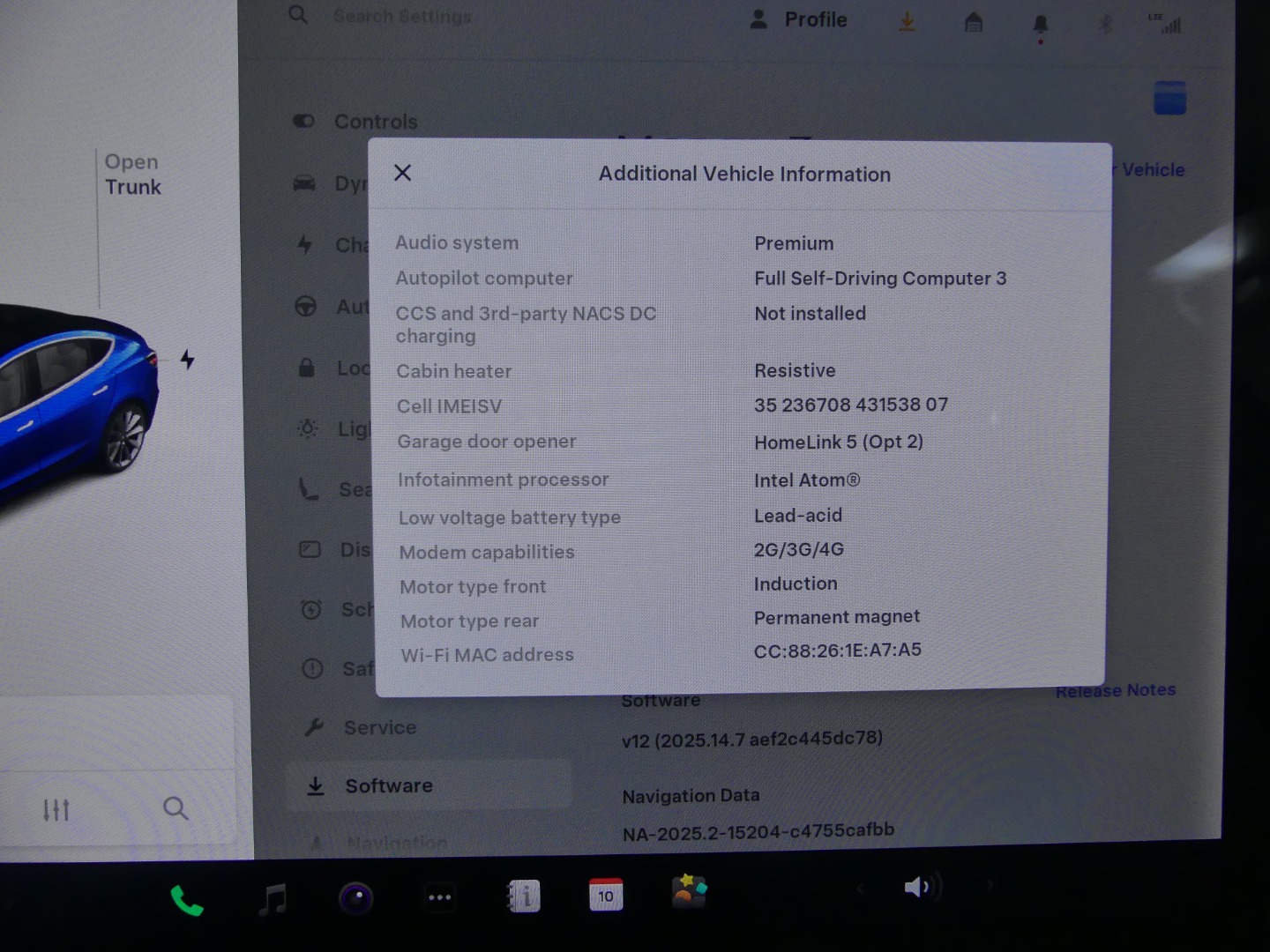Open the Controls settings menu
Screen dimensions: 1270x952
(375, 122)
